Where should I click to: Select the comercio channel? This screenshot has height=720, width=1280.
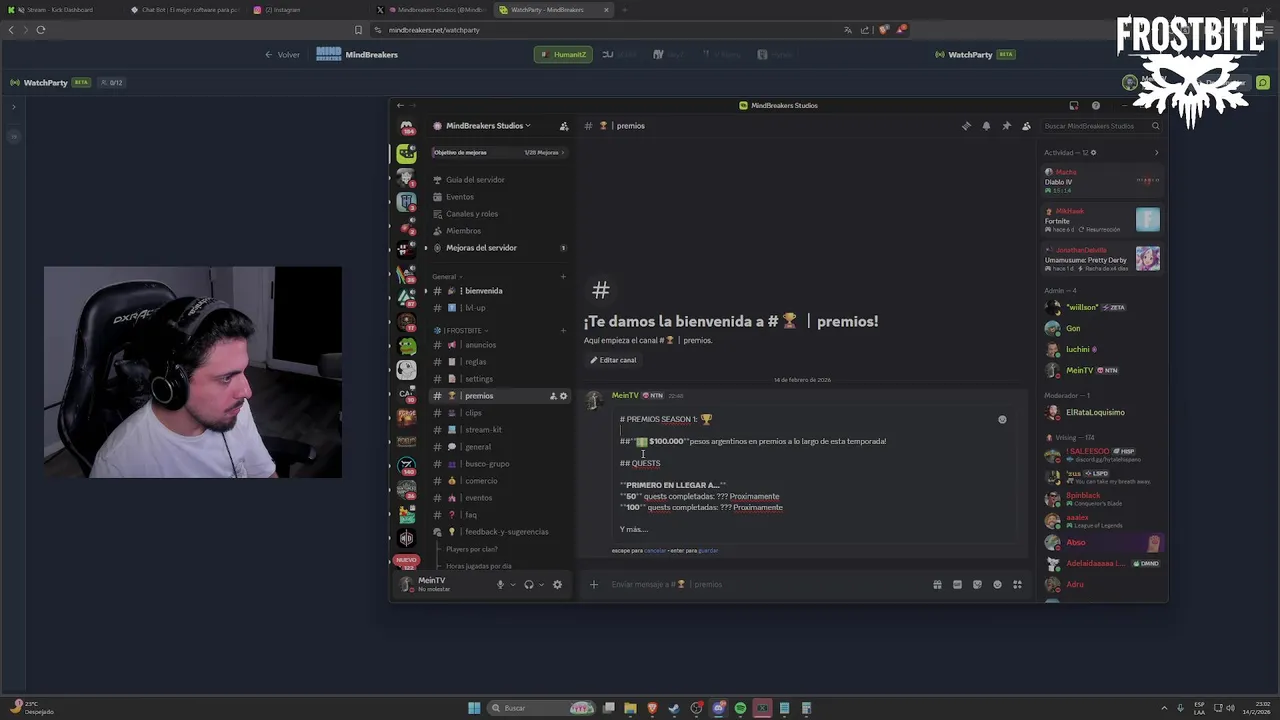click(500, 481)
